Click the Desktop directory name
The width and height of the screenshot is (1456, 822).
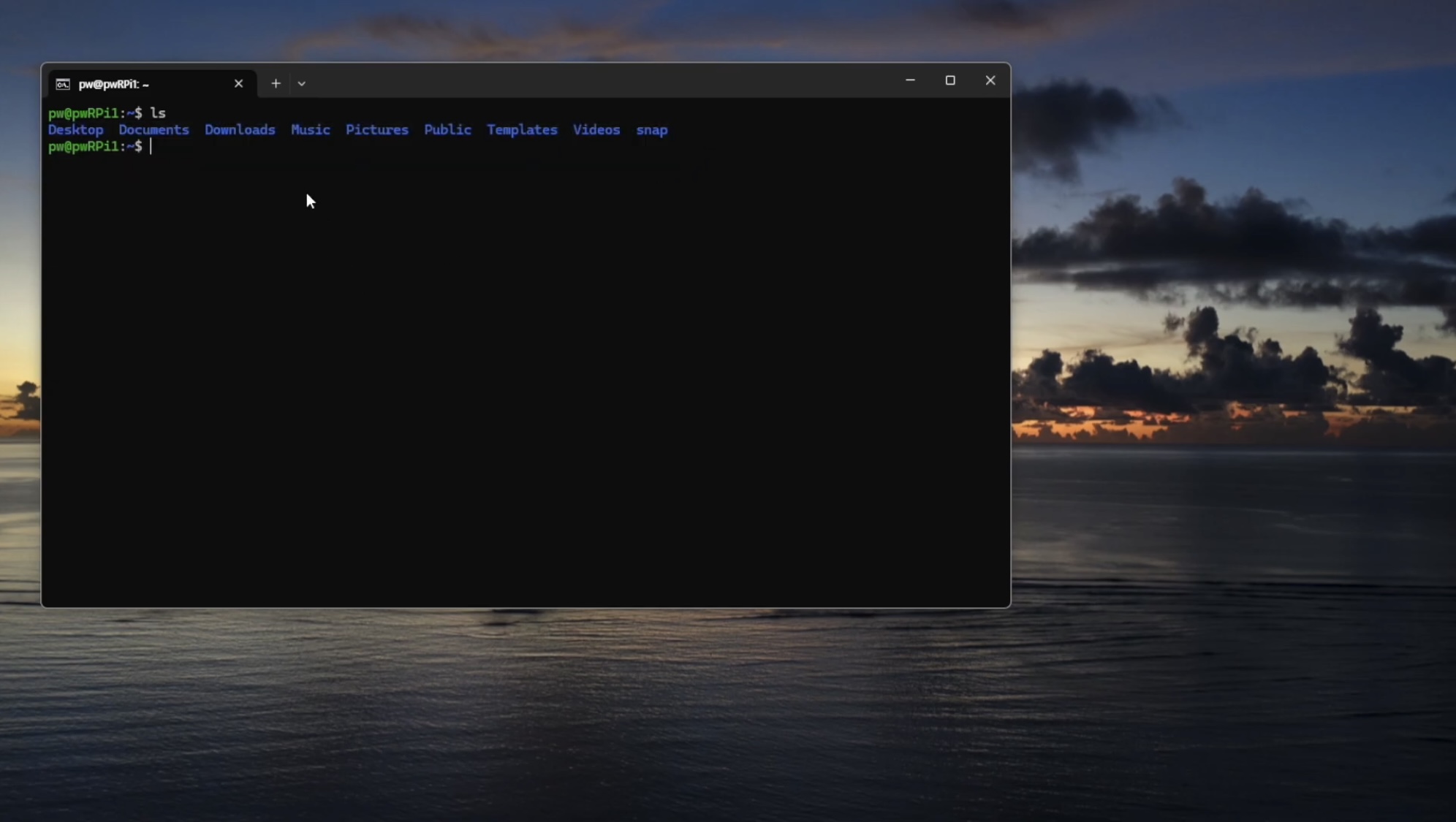[x=75, y=130]
